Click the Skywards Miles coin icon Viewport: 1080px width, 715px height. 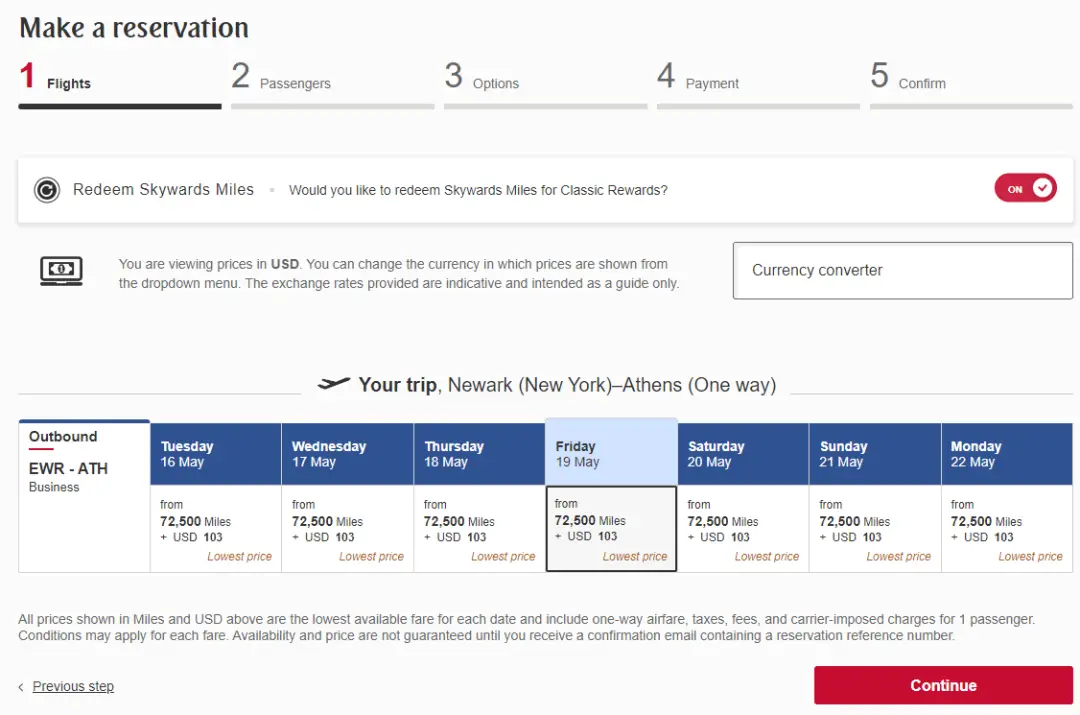tap(47, 190)
